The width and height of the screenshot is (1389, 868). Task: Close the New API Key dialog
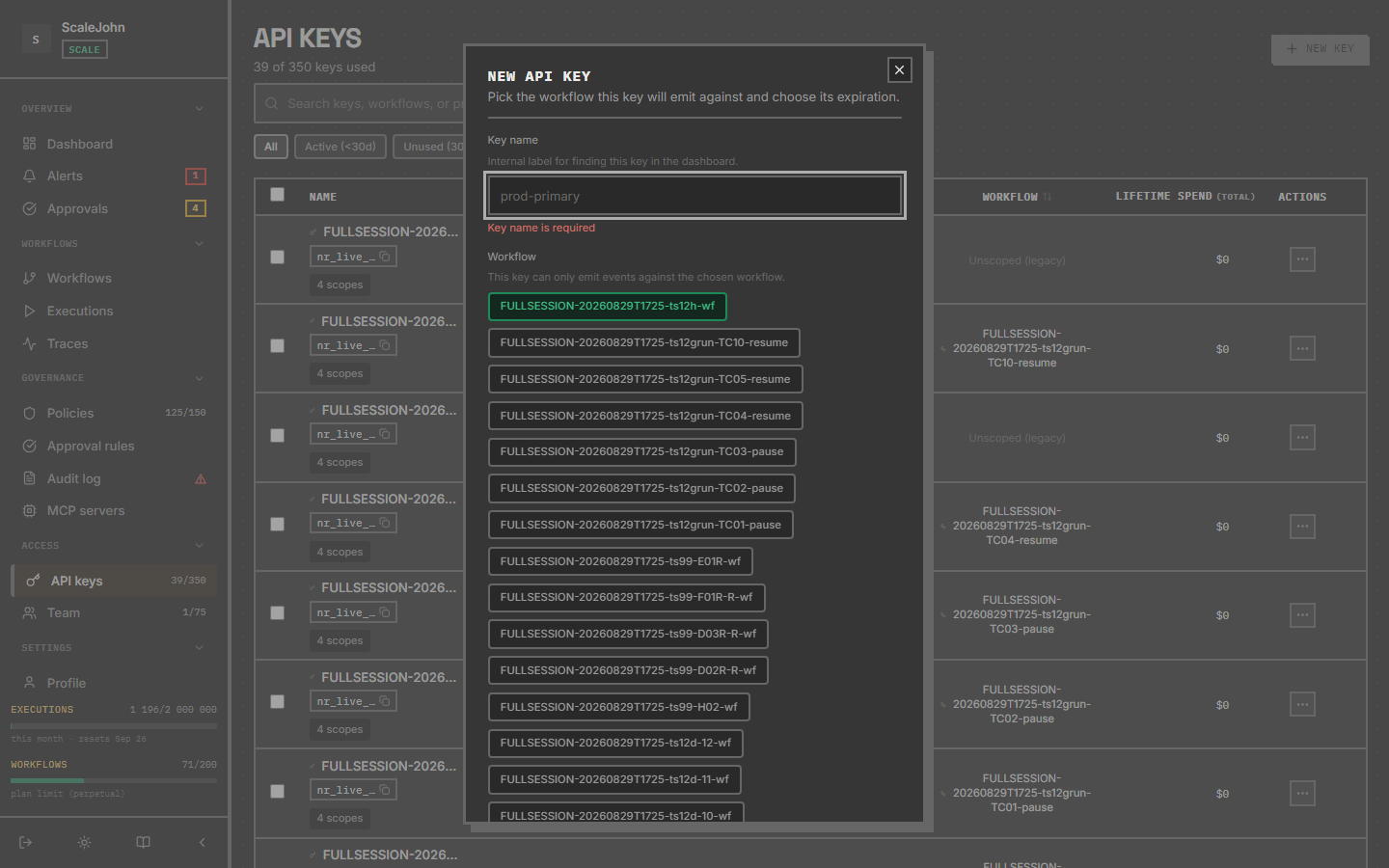899,69
